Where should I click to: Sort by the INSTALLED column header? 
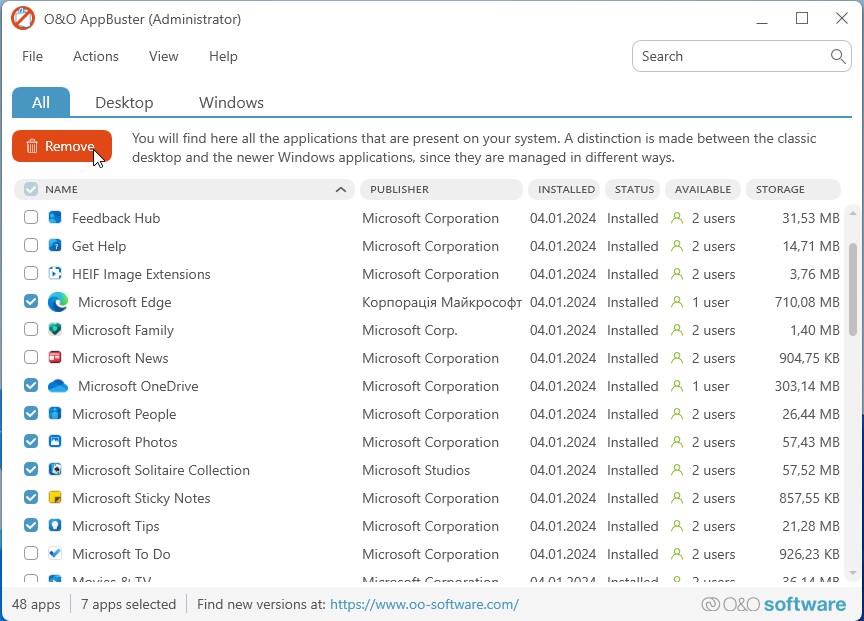[564, 190]
